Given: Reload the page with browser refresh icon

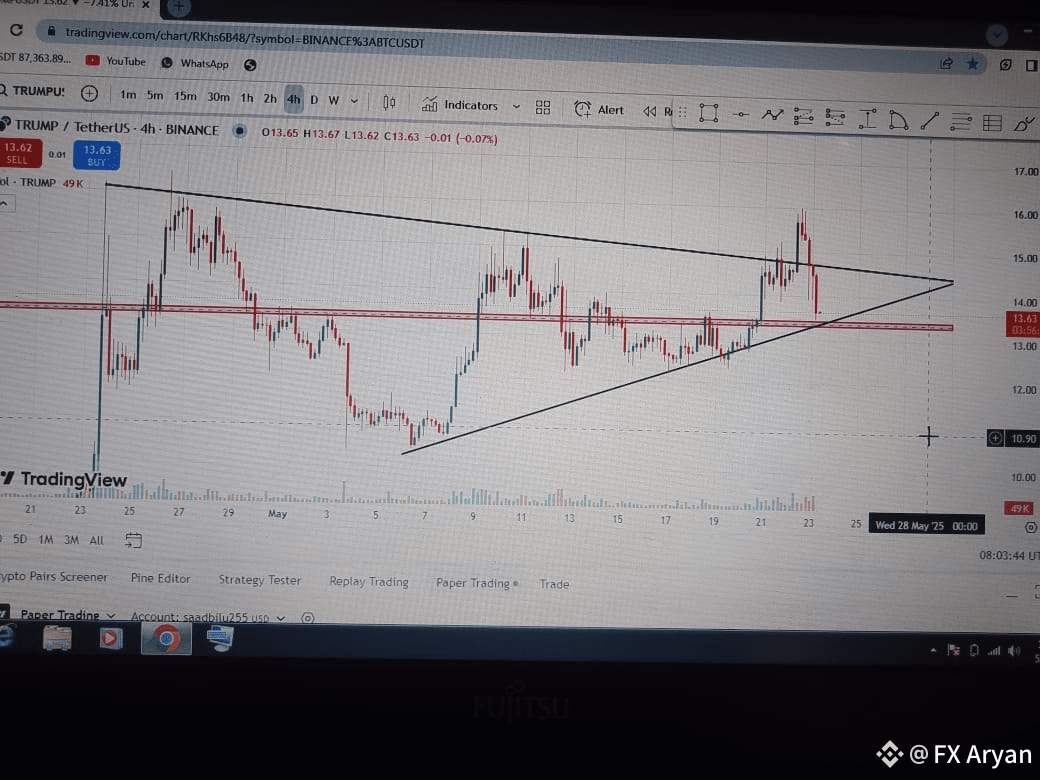Looking at the screenshot, I should (x=16, y=30).
